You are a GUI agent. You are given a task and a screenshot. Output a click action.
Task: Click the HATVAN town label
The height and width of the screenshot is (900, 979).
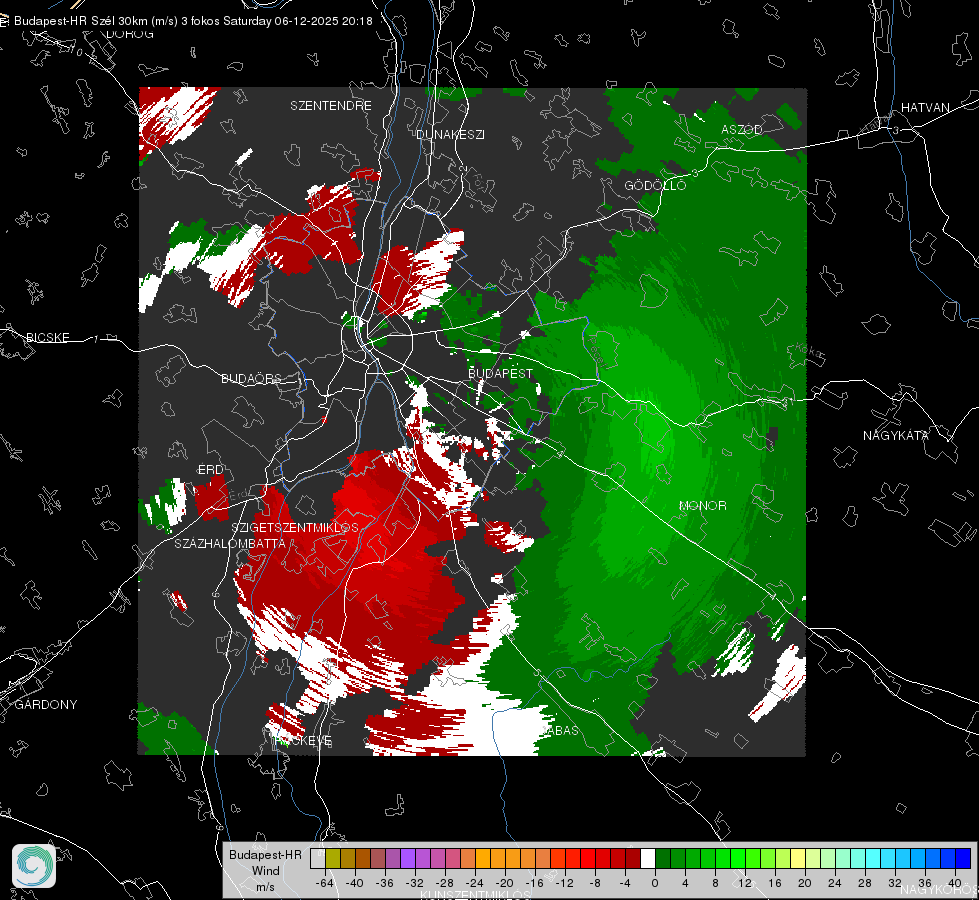pos(925,107)
